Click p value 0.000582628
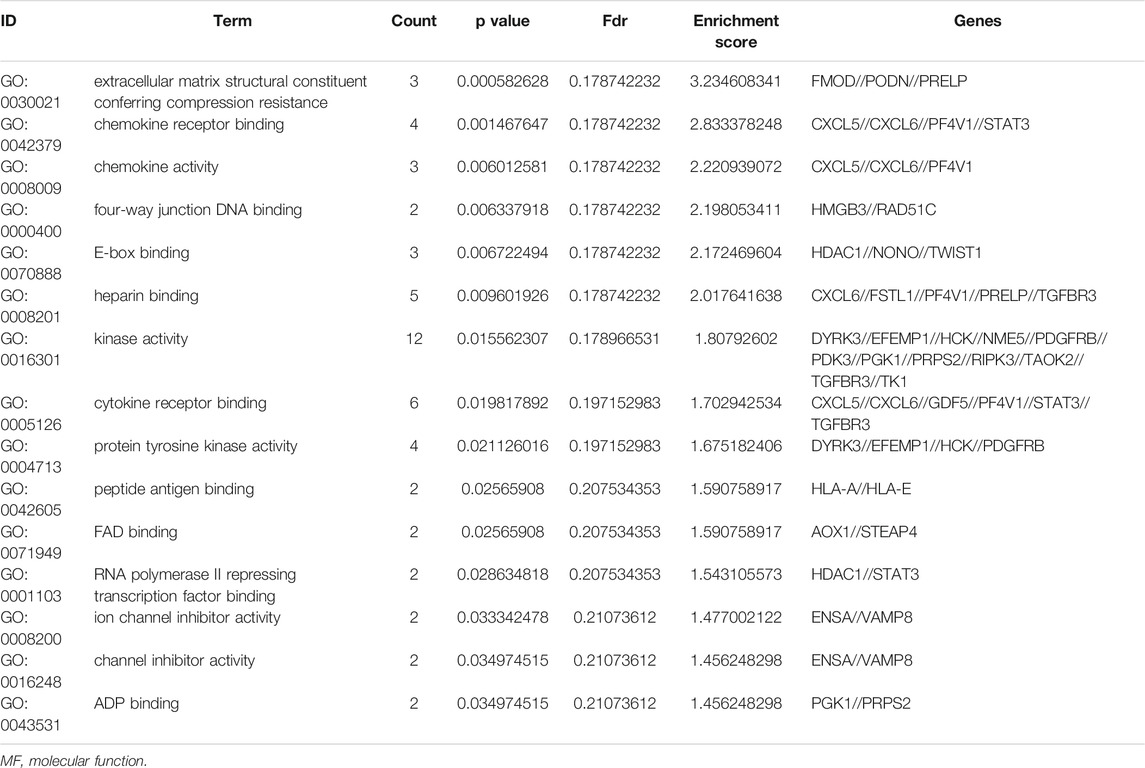This screenshot has height=768, width=1145. (502, 82)
